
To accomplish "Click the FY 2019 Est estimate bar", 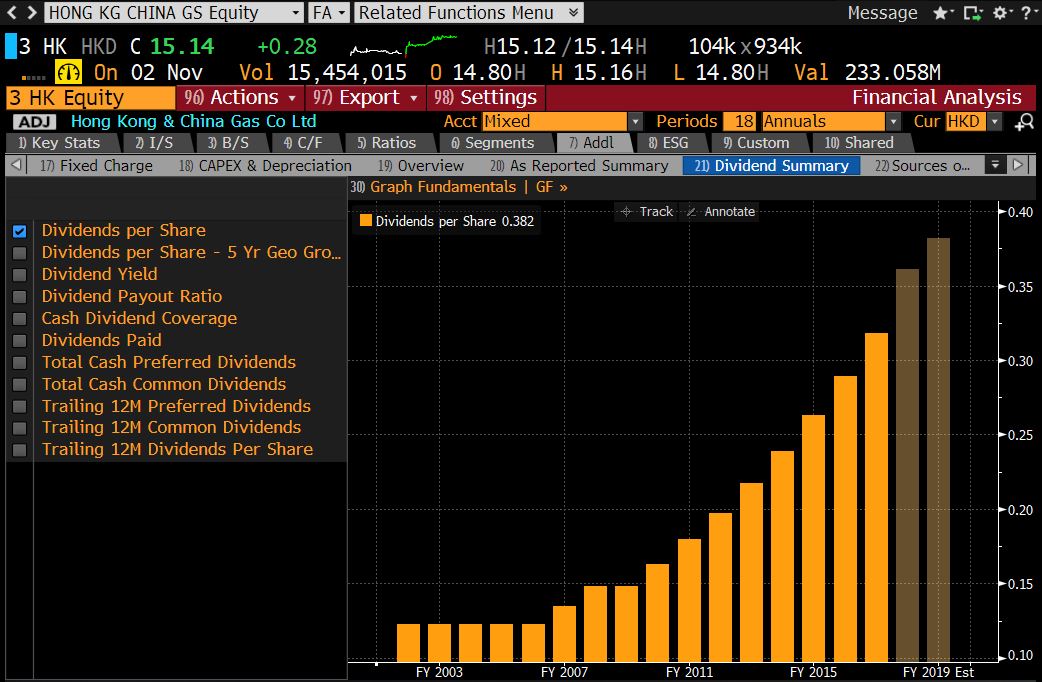I will [938, 449].
